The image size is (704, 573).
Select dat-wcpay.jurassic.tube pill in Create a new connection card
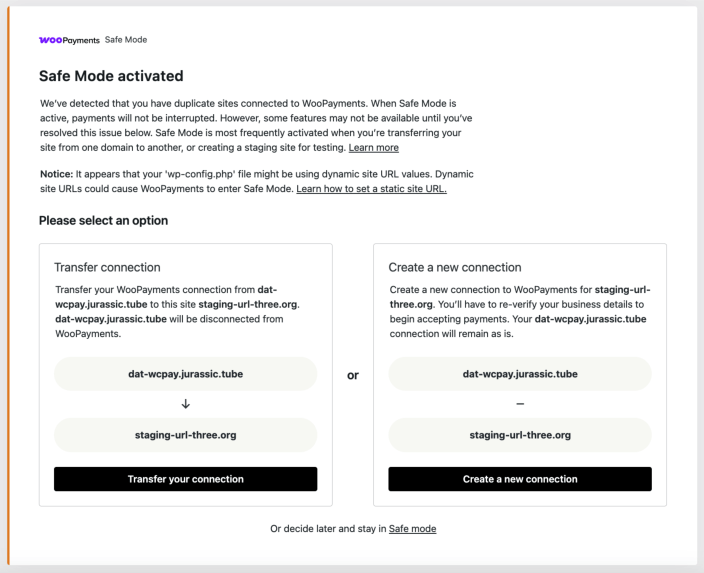520,374
